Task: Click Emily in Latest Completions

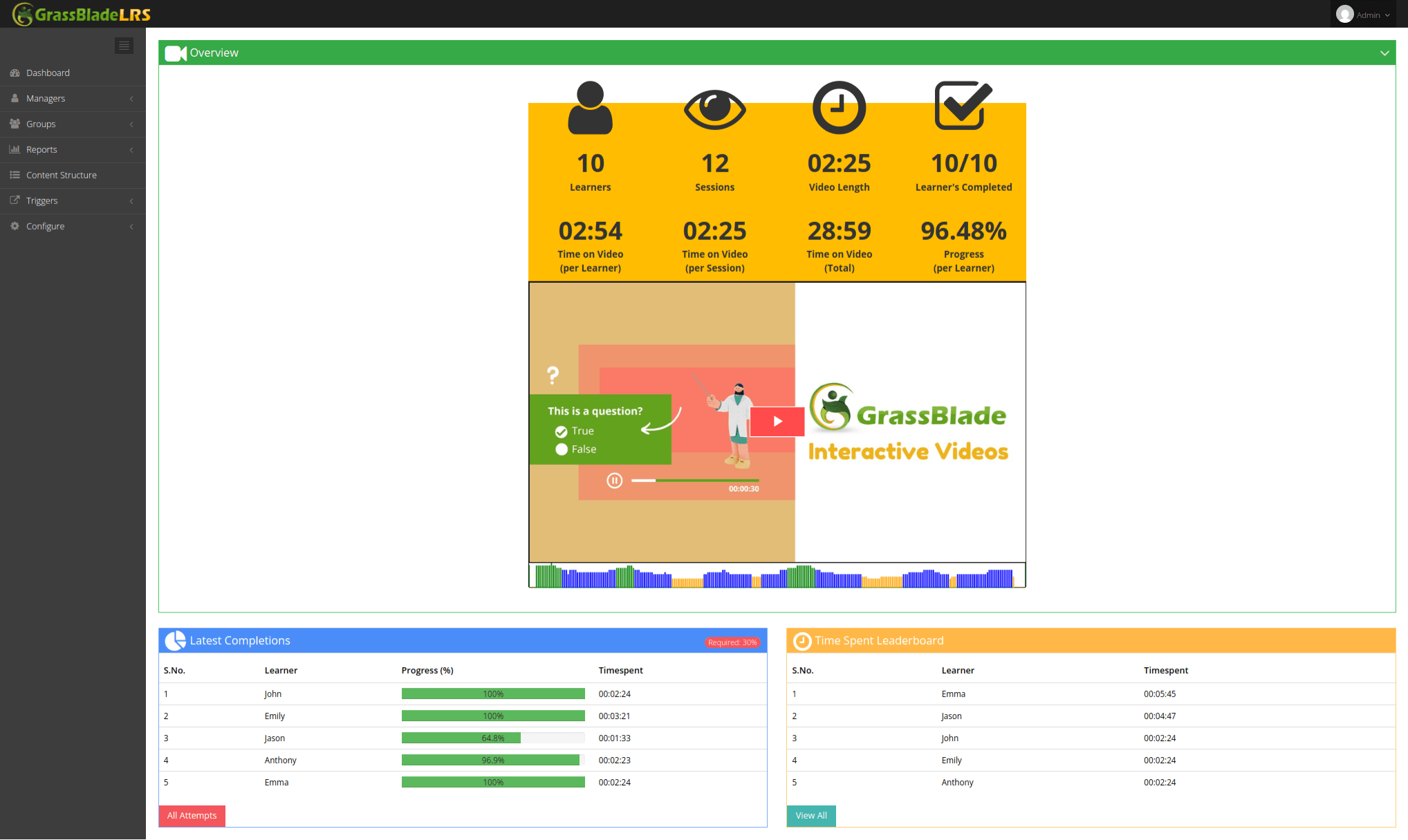Action: (275, 716)
